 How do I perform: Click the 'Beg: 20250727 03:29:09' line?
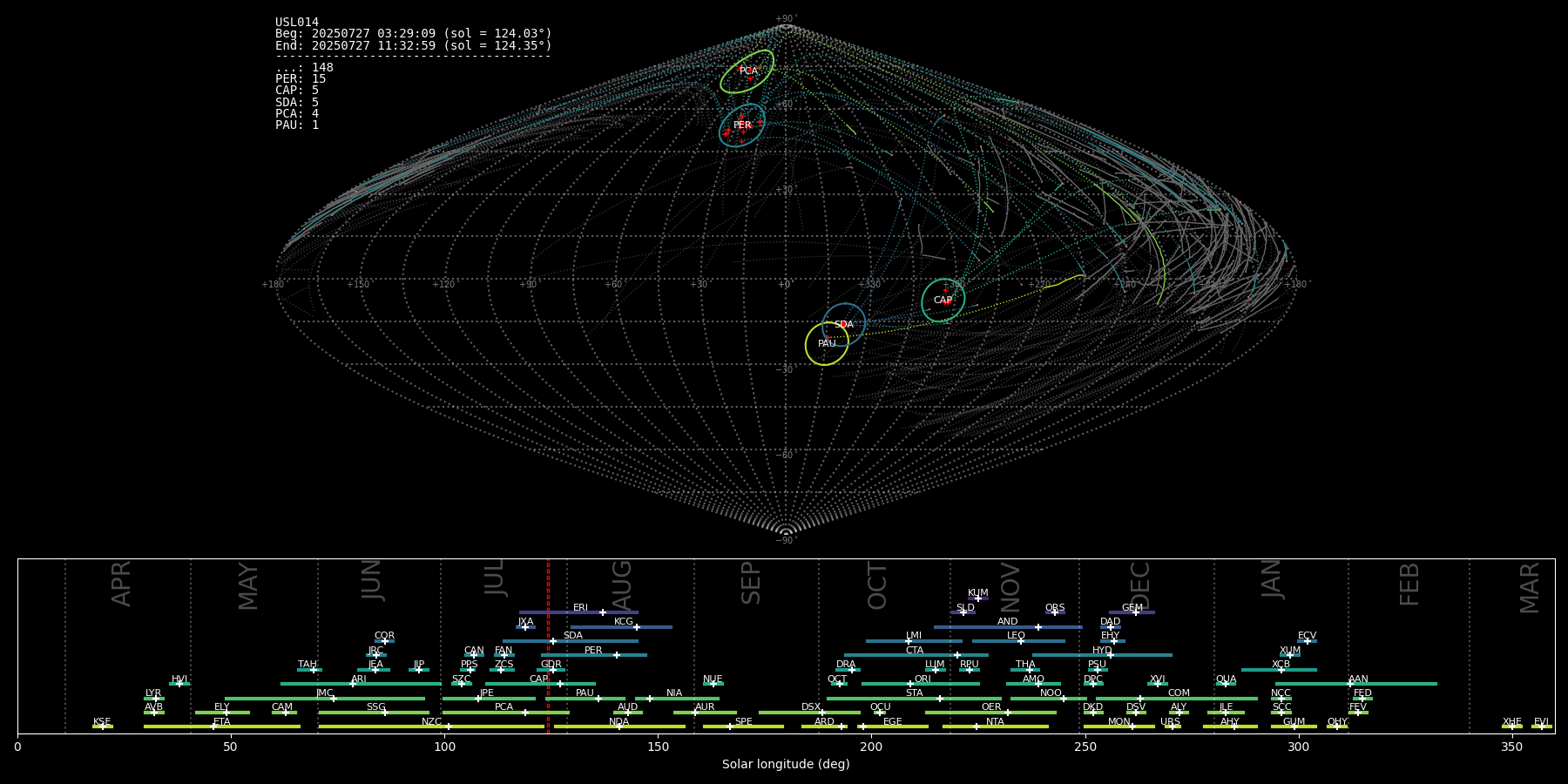click(414, 34)
